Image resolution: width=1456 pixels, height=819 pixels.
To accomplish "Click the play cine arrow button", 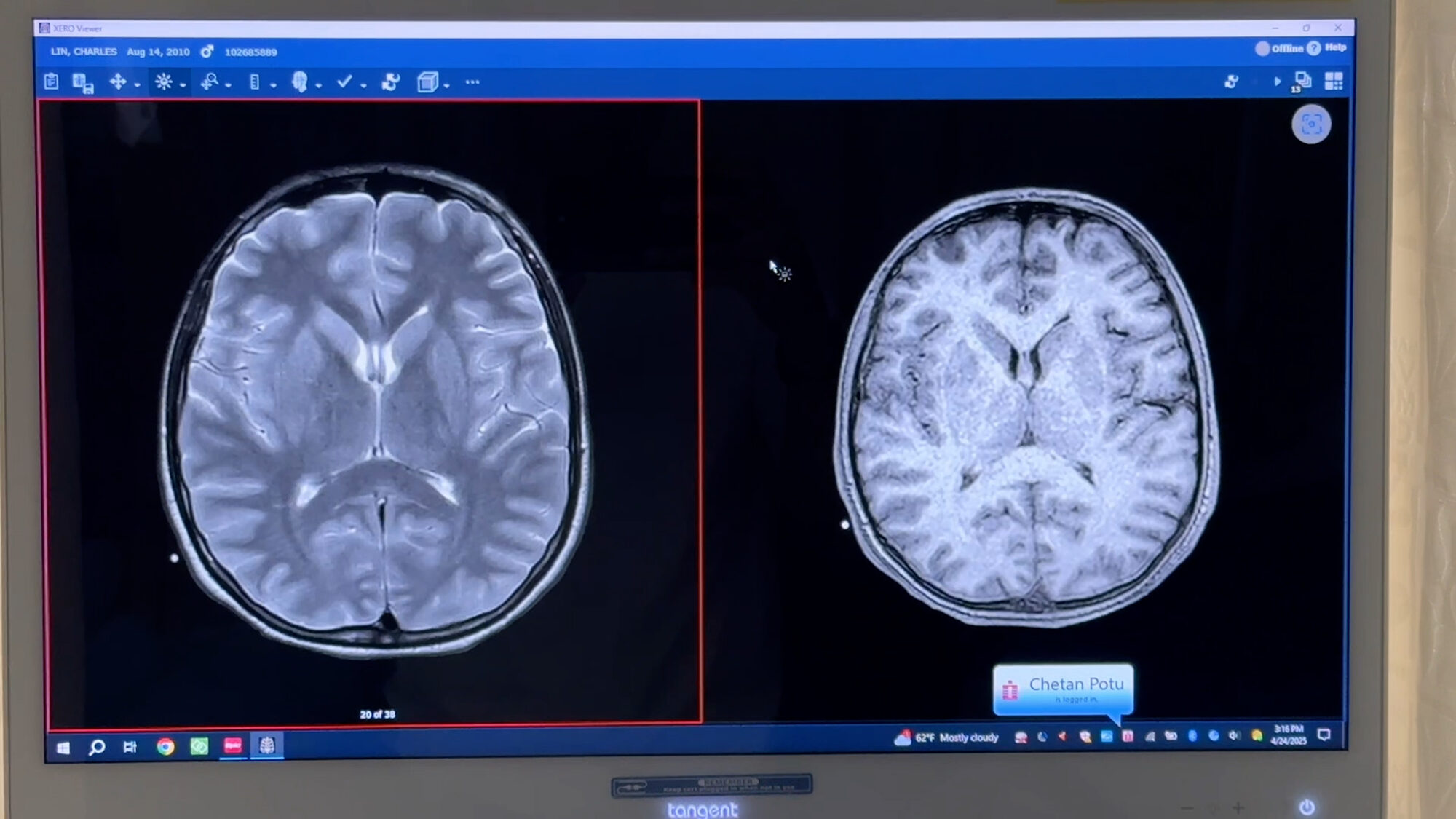I will click(x=1277, y=82).
